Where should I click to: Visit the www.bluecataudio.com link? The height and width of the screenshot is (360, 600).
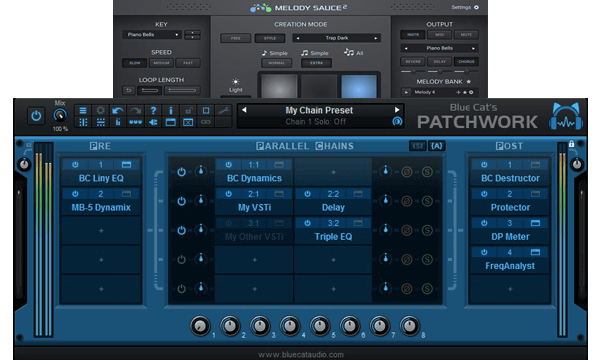pyautogui.click(x=301, y=355)
